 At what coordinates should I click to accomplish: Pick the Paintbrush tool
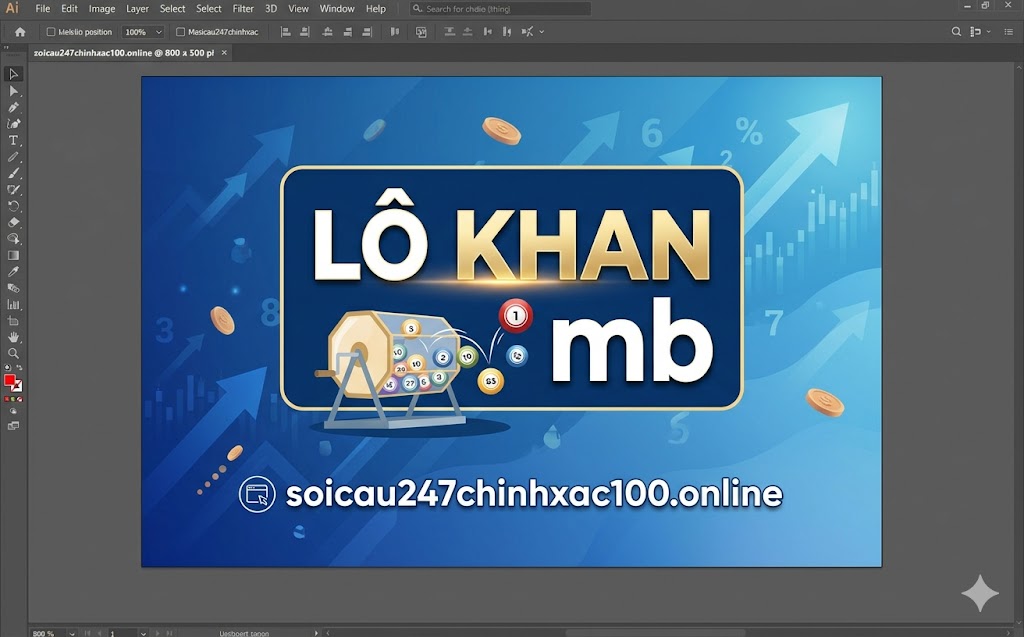(x=13, y=172)
